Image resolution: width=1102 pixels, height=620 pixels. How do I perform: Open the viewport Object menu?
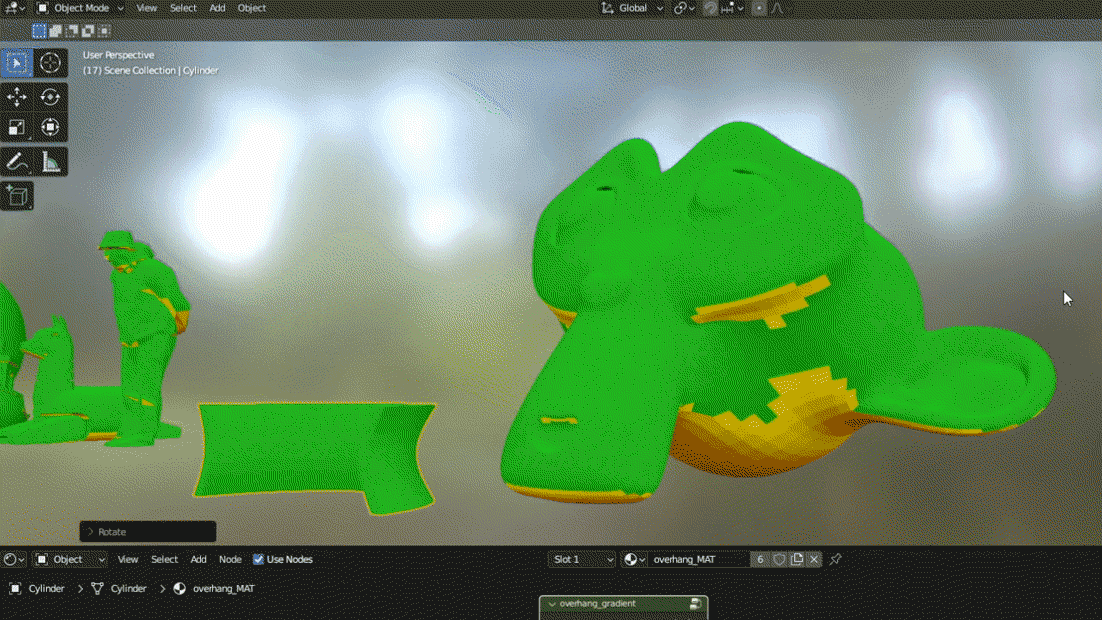coord(252,8)
